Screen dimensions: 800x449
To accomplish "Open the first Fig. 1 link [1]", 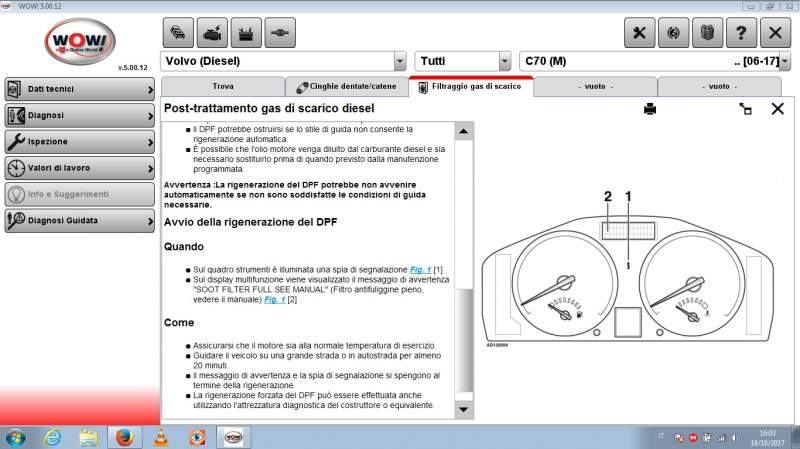I will [x=420, y=269].
